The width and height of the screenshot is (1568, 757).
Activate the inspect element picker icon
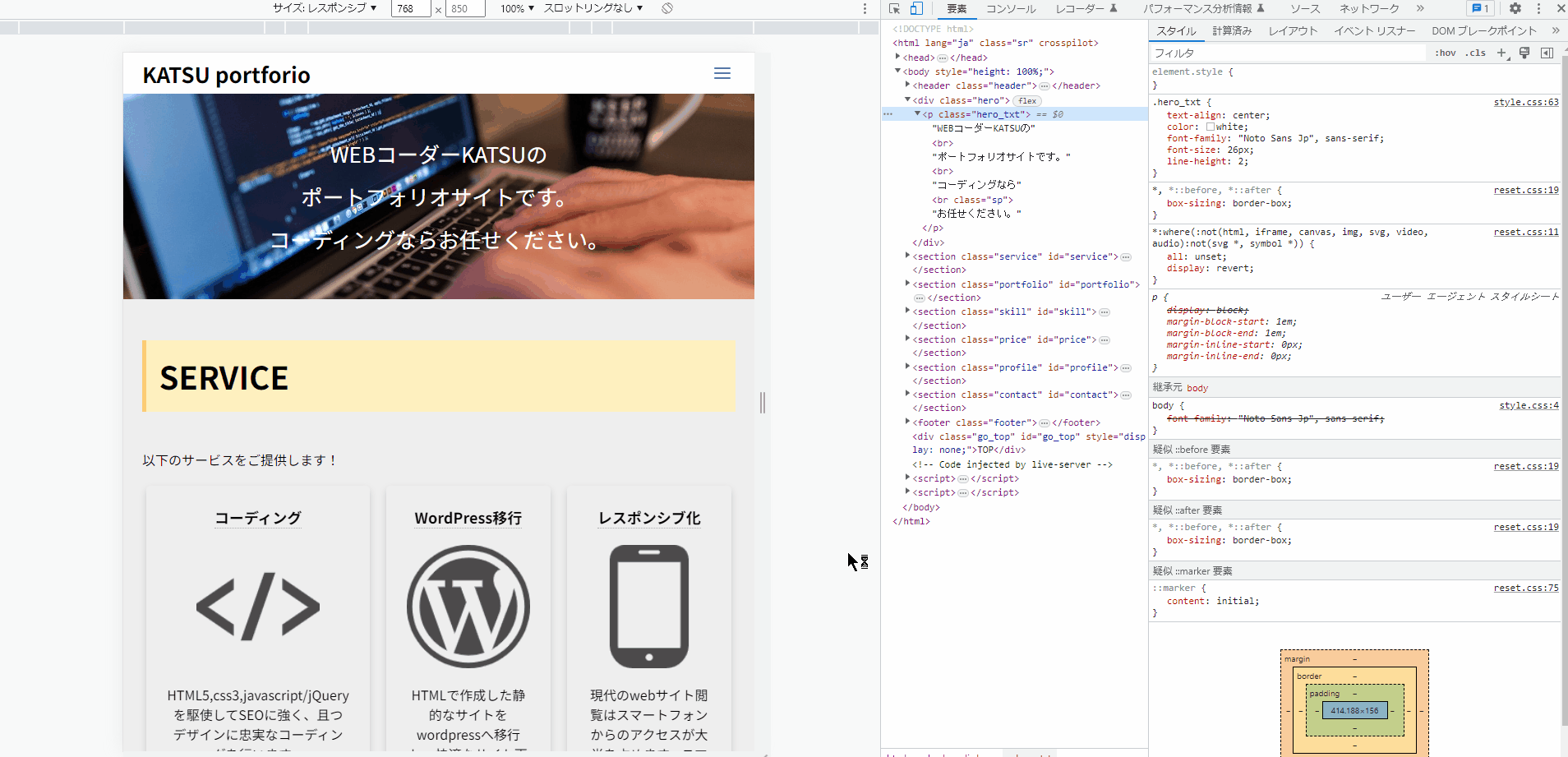click(894, 8)
